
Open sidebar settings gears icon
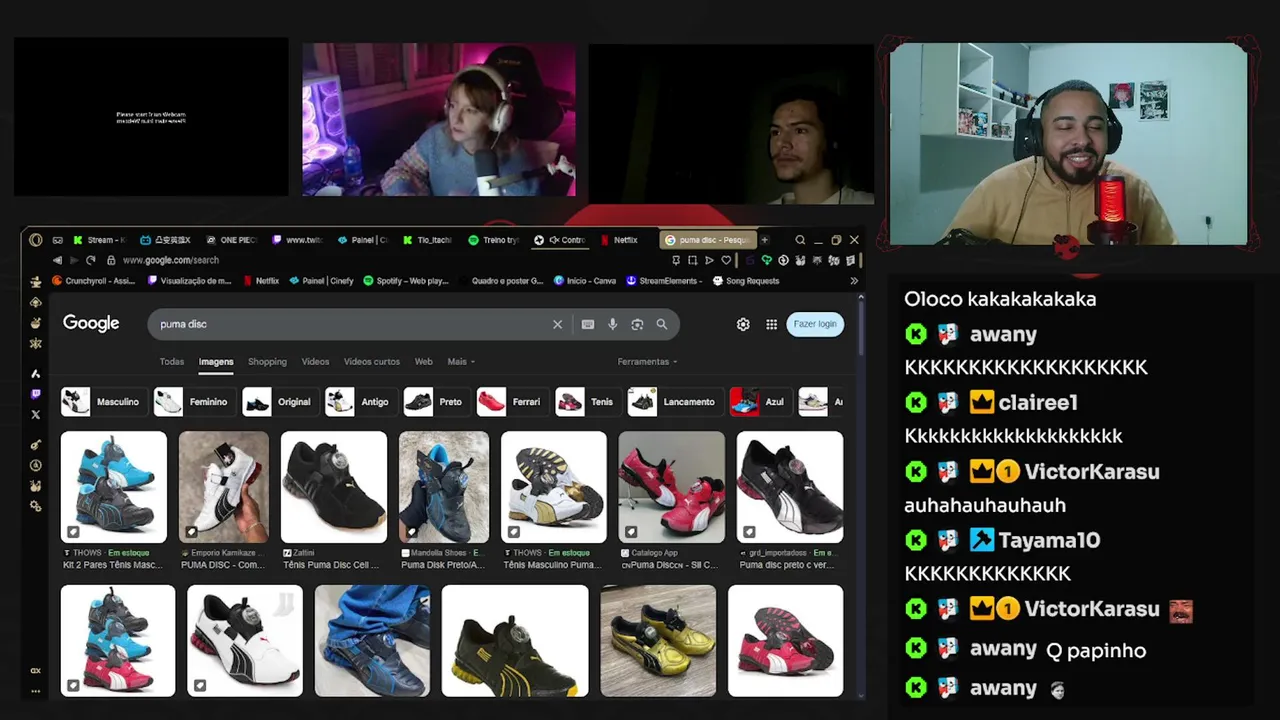click(36, 506)
